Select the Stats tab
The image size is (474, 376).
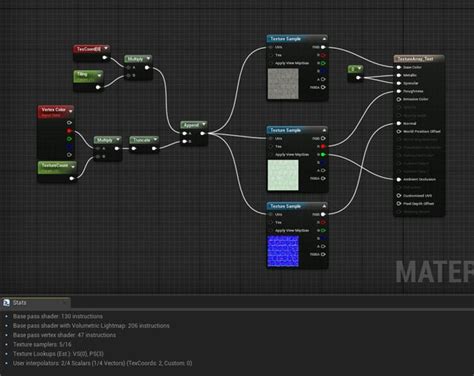tap(35, 303)
